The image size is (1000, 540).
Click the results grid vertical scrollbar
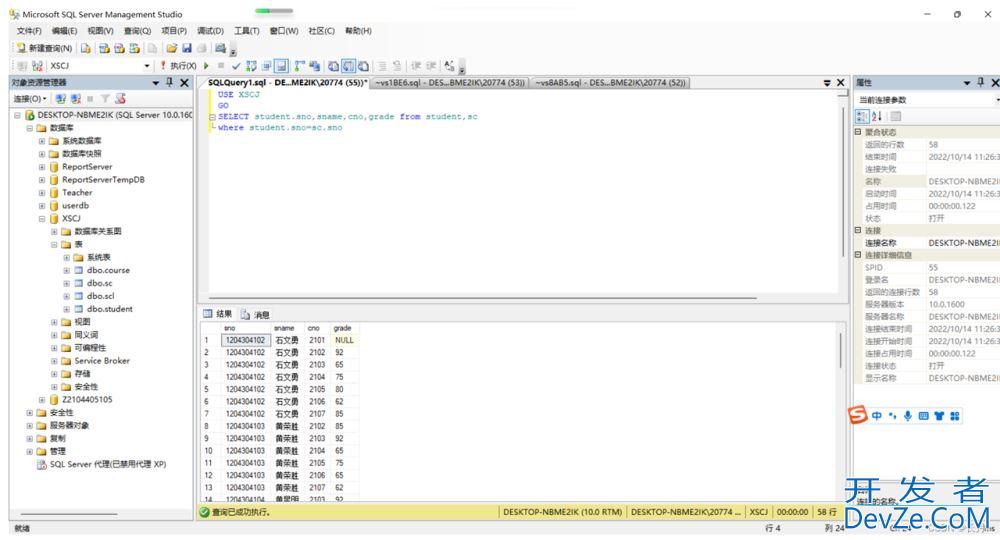(841, 351)
